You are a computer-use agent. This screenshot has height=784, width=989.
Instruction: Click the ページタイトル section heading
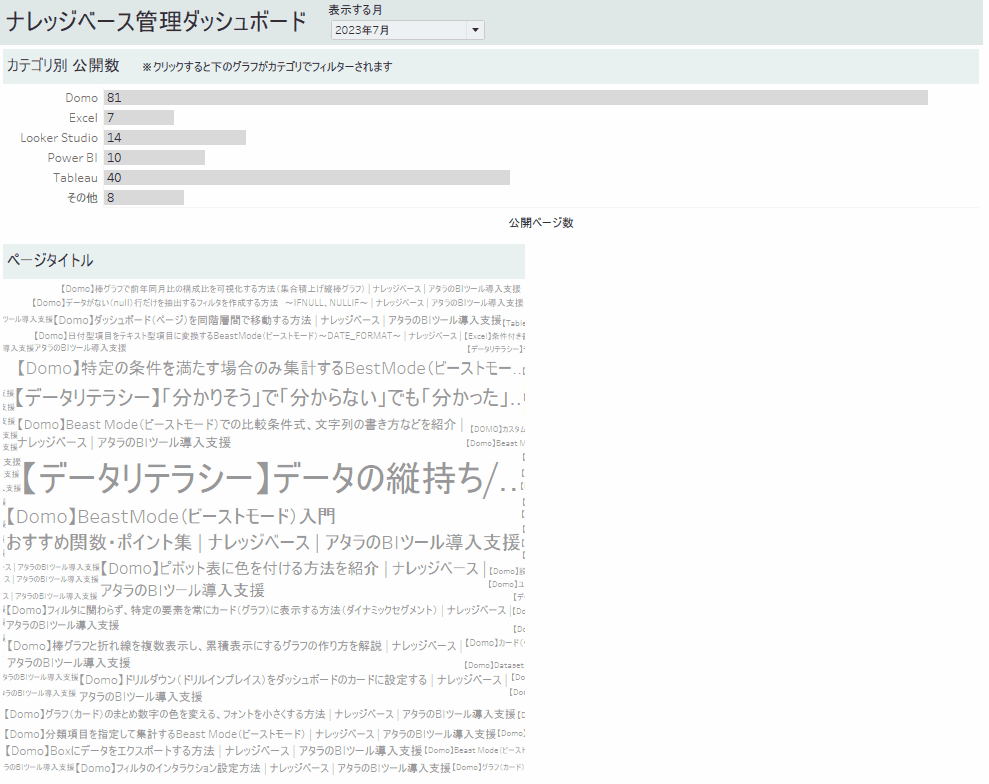[50, 260]
